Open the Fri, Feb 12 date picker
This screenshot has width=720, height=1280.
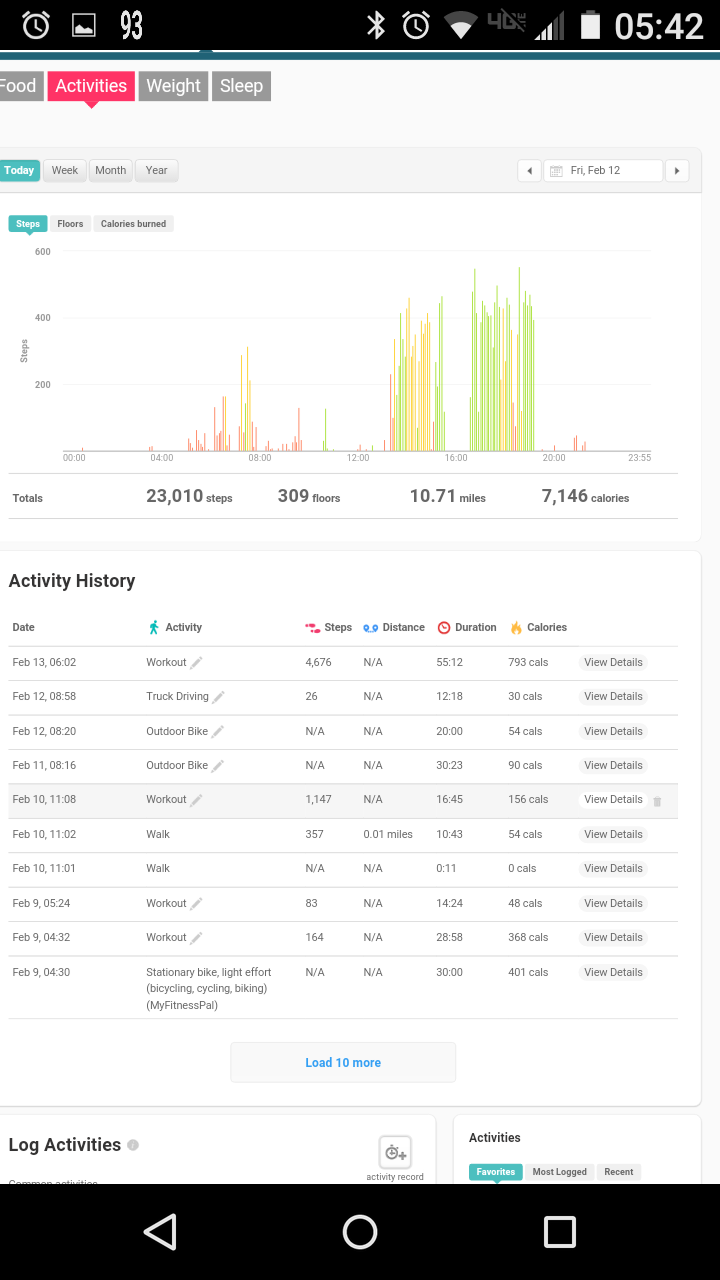pos(604,171)
